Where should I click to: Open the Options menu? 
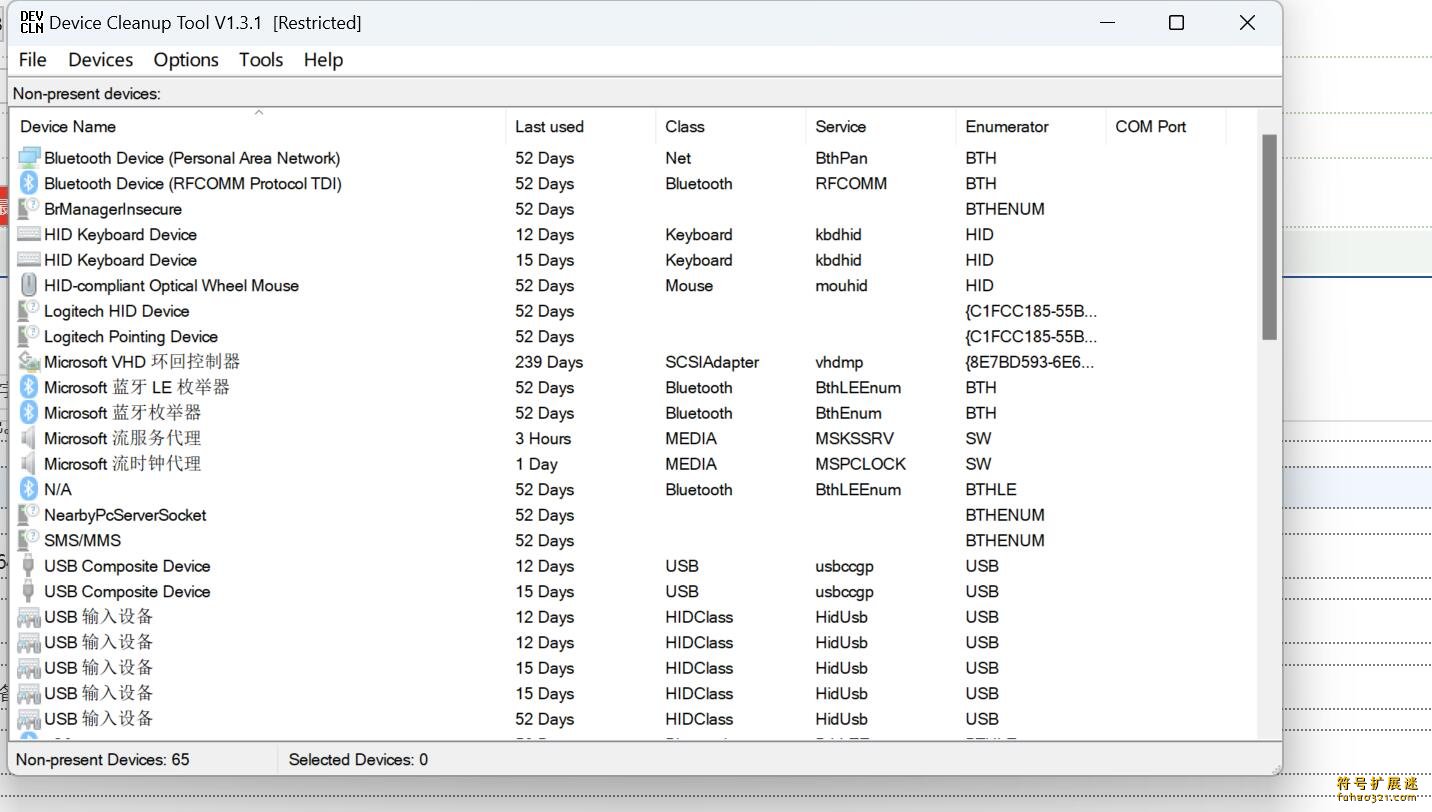[186, 60]
